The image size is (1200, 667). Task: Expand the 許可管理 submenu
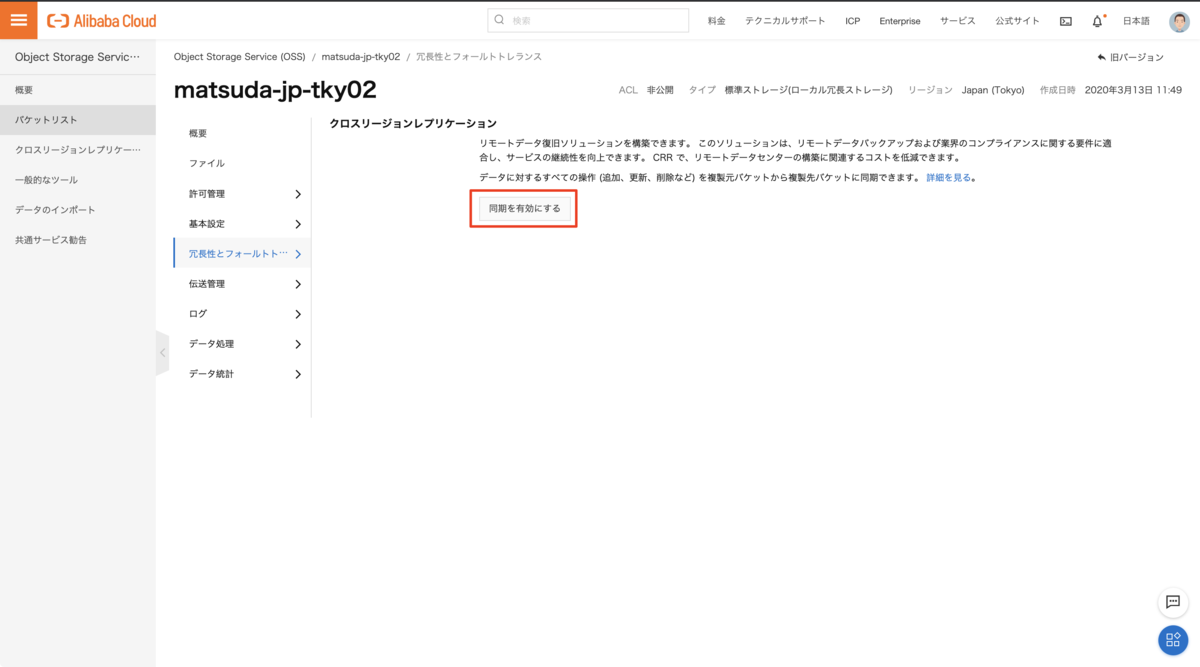click(245, 194)
